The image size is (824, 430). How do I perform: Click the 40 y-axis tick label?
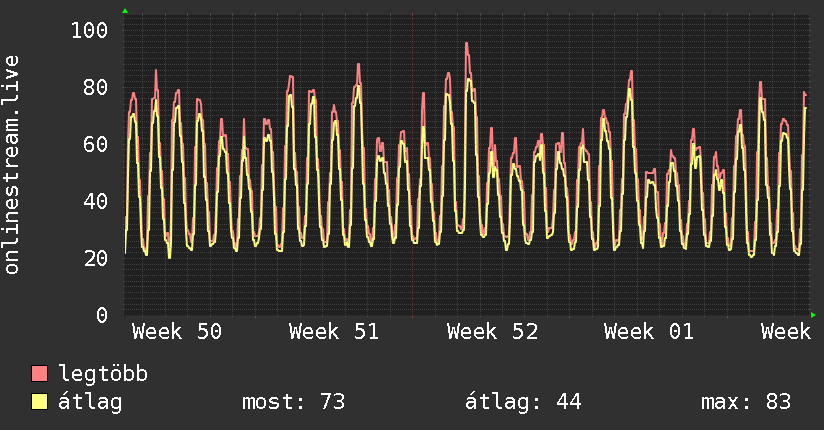click(96, 201)
